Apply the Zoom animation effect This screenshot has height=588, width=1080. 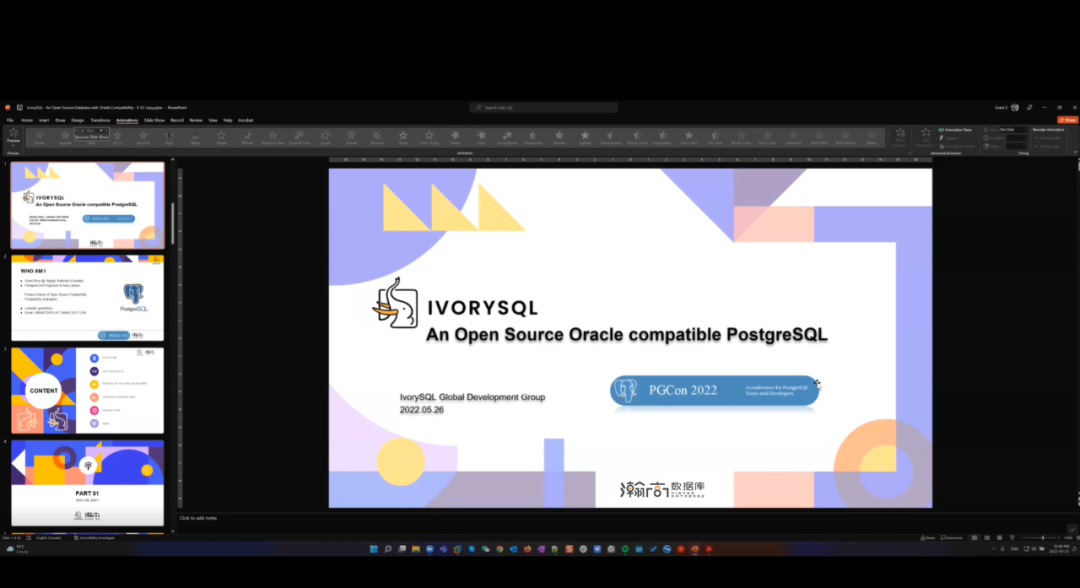[325, 138]
